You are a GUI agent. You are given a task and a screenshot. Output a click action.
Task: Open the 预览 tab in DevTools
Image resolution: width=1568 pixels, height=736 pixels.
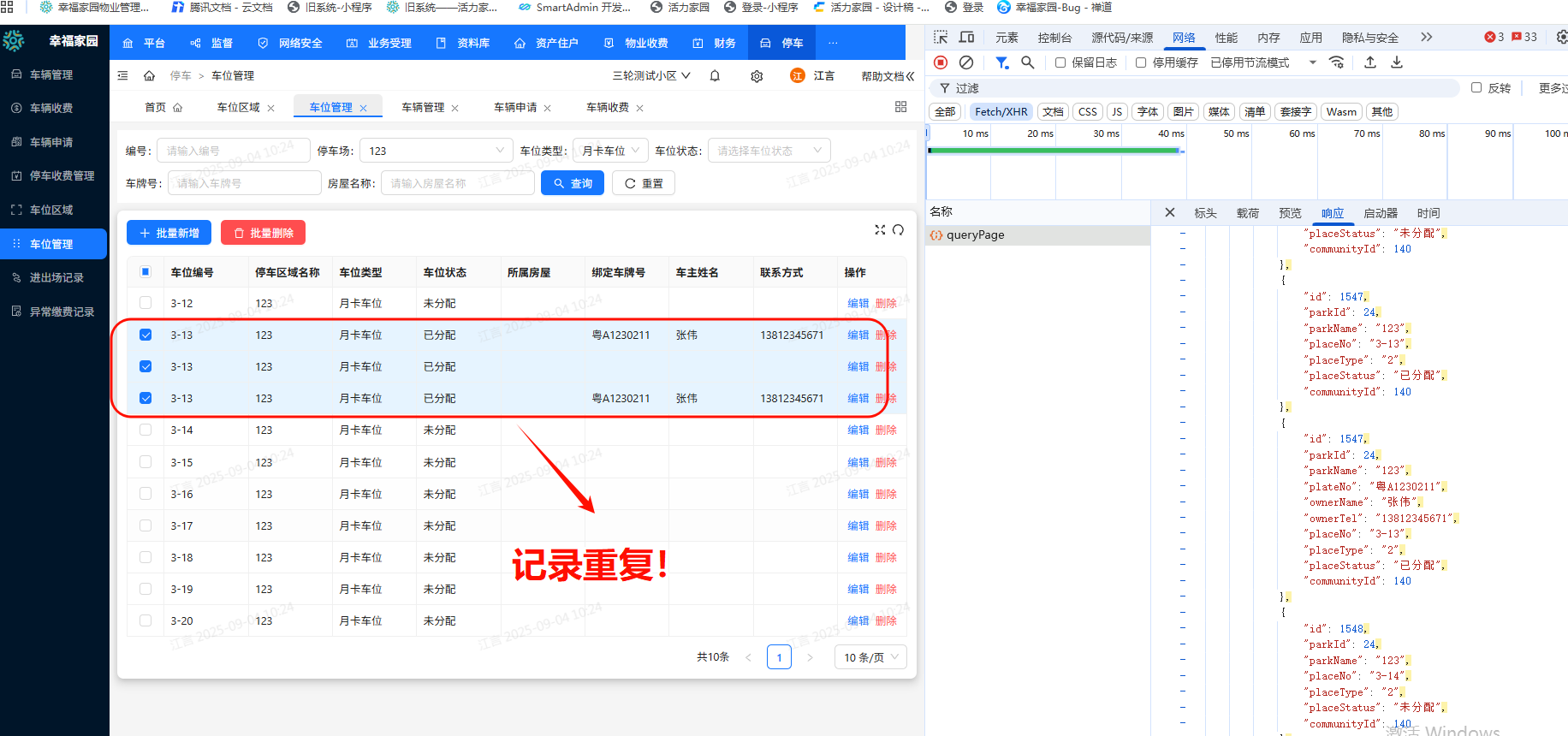tap(1290, 213)
